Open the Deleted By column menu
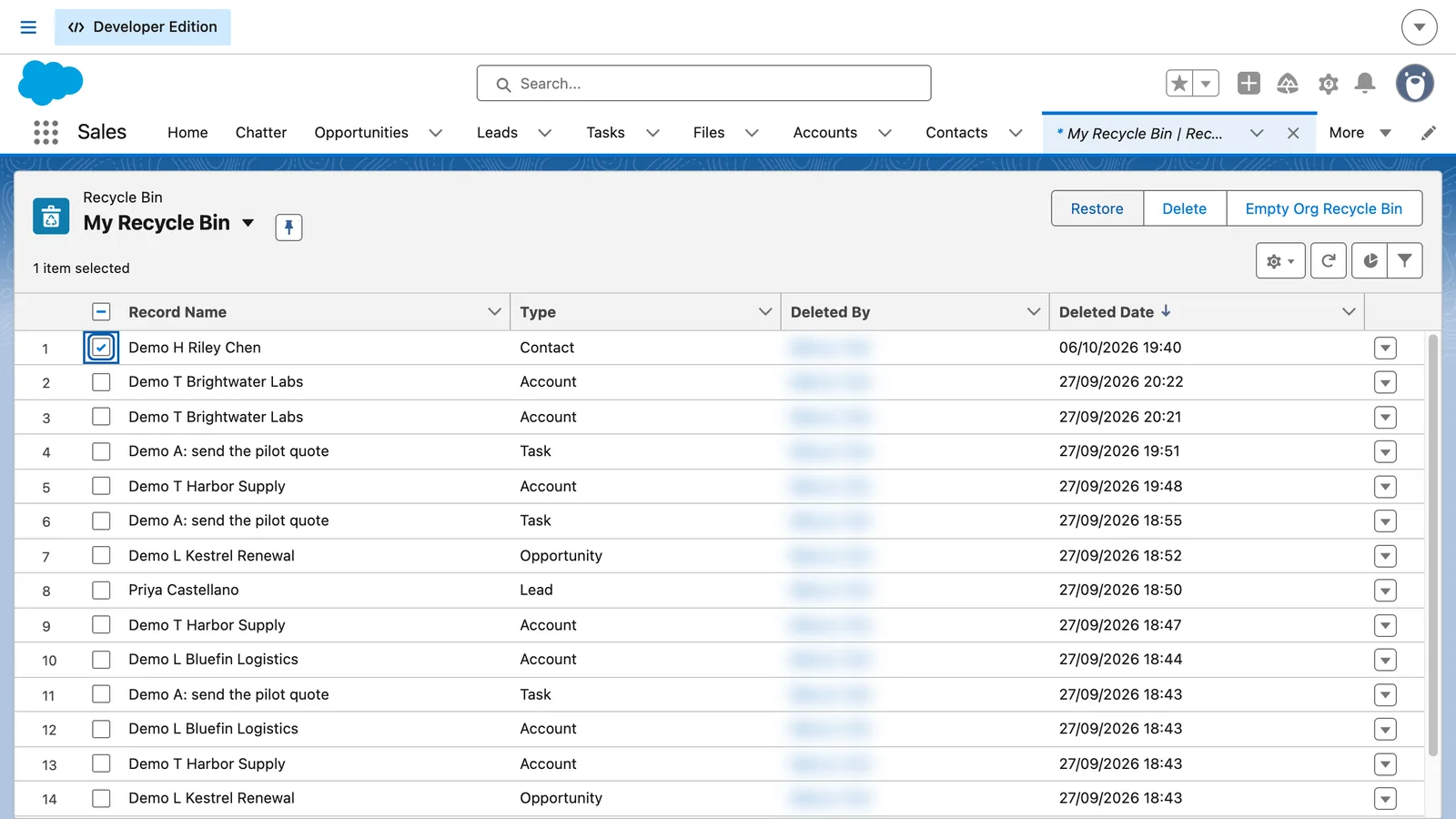 coord(1033,312)
